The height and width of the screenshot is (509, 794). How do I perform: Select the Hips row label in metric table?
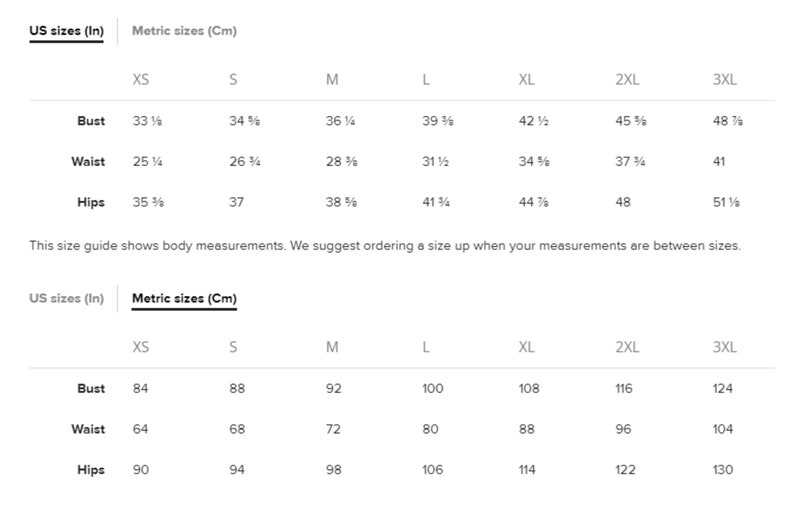point(91,469)
